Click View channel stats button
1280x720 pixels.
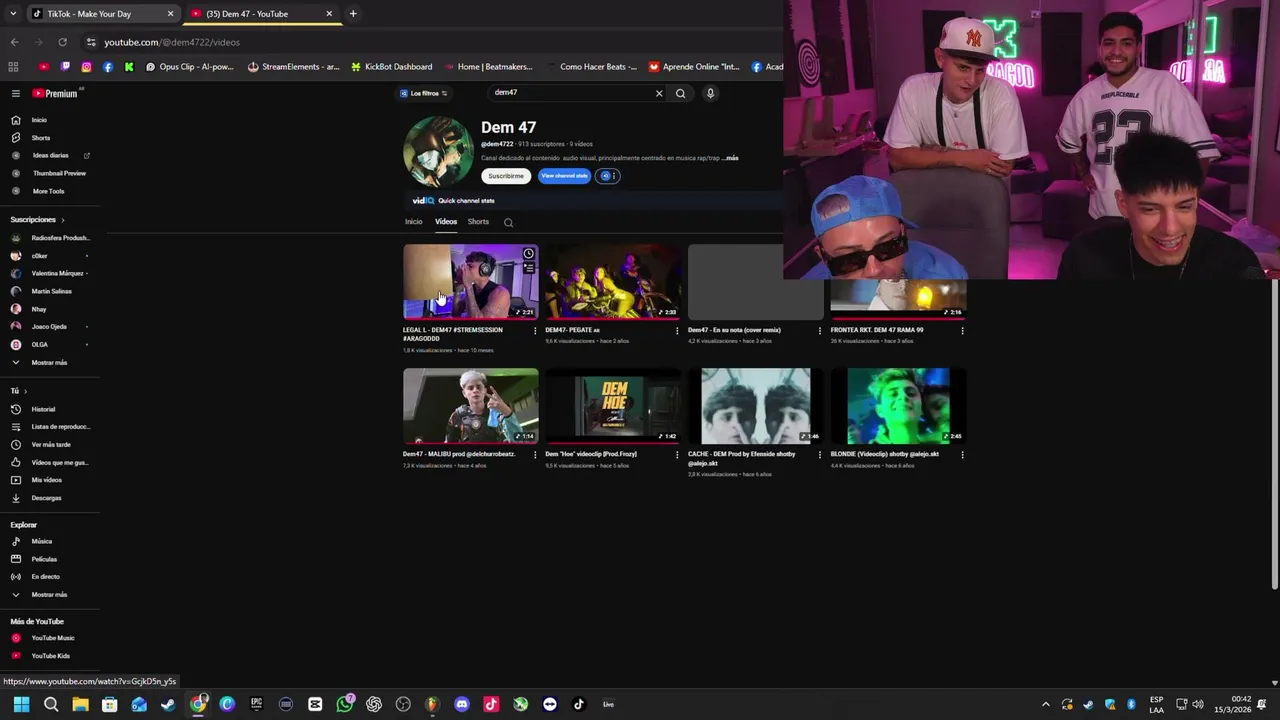[x=564, y=176]
